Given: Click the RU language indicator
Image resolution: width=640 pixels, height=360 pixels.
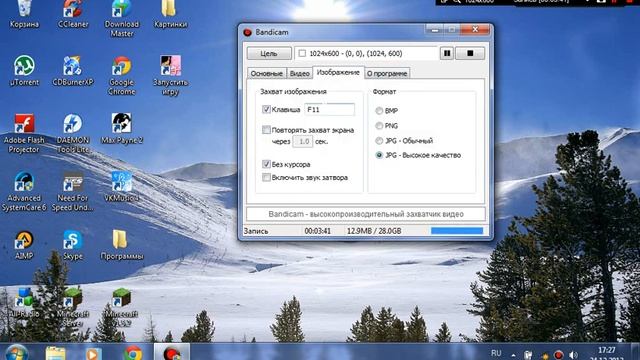Looking at the screenshot, I should pos(496,353).
